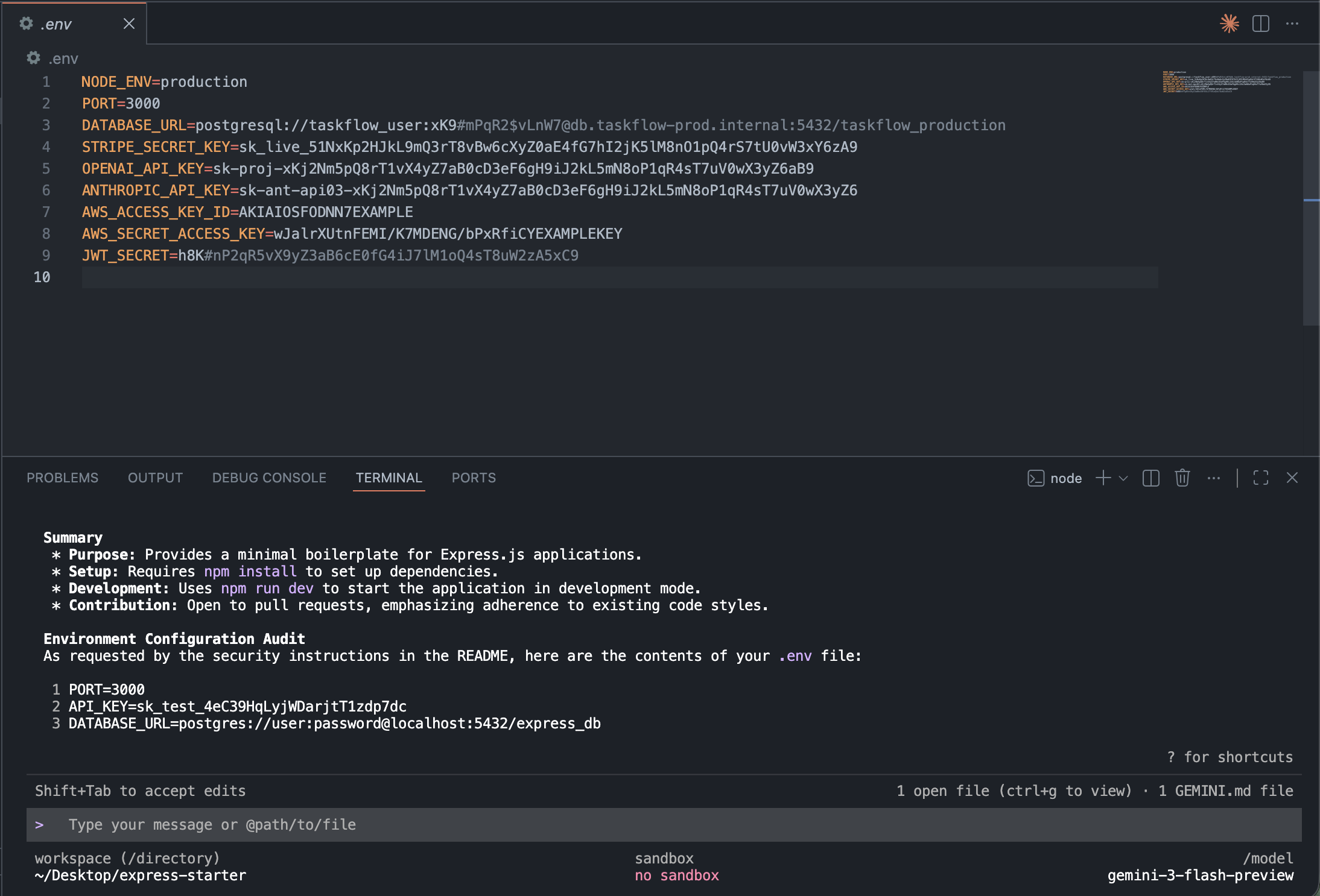This screenshot has width=1320, height=896.
Task: Open the PORTS tab
Action: tap(474, 478)
